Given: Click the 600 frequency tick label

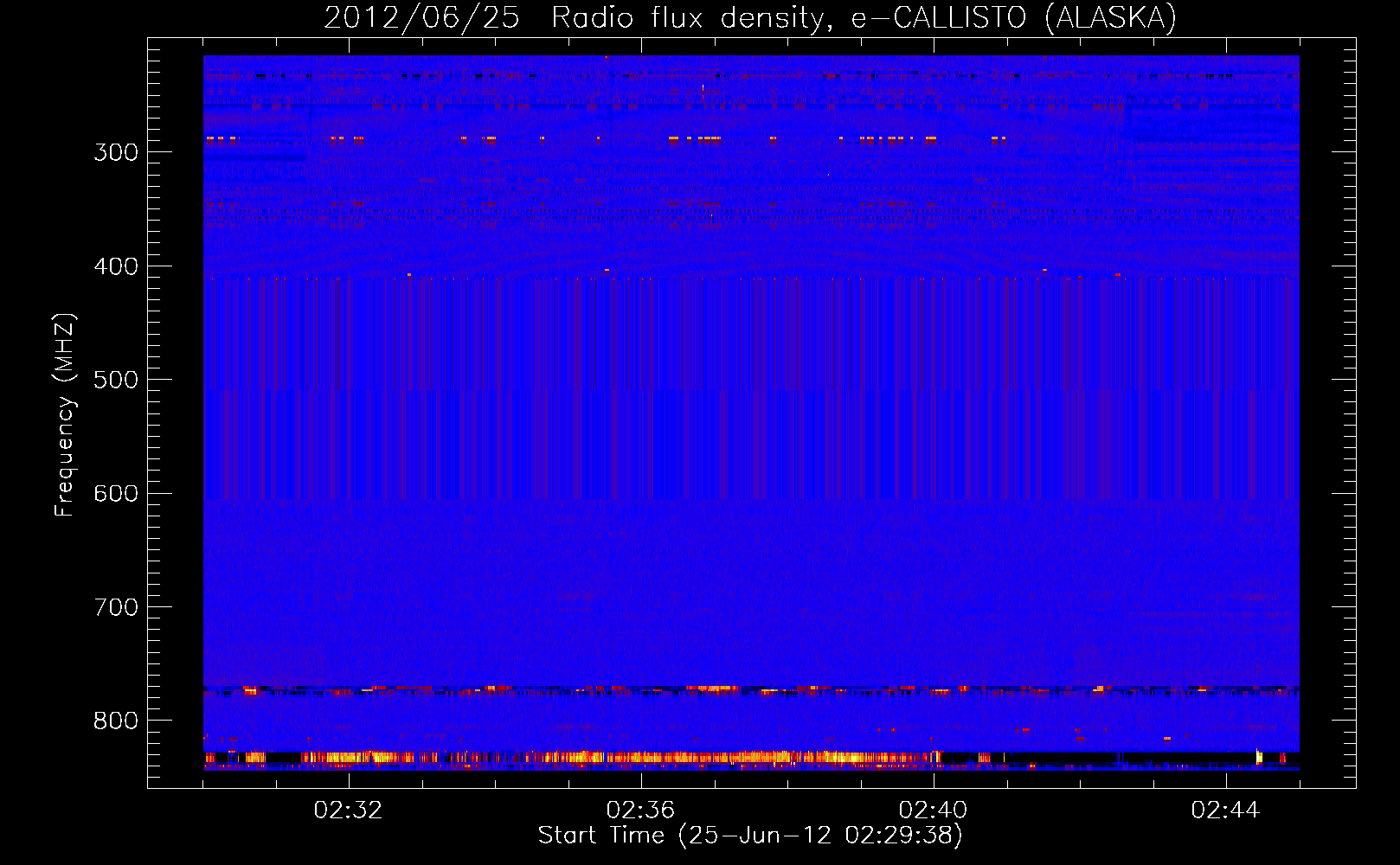Looking at the screenshot, I should 116,494.
